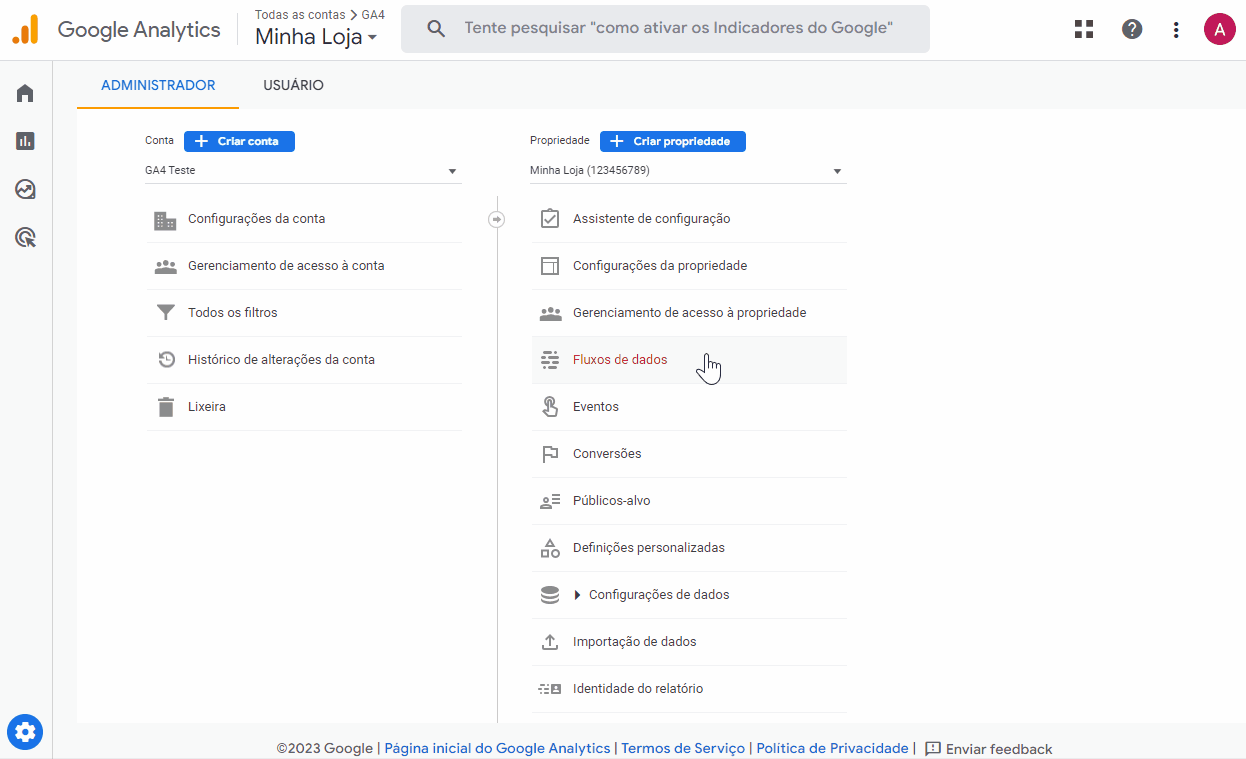
Task: Click the Criar conta button
Action: click(239, 141)
